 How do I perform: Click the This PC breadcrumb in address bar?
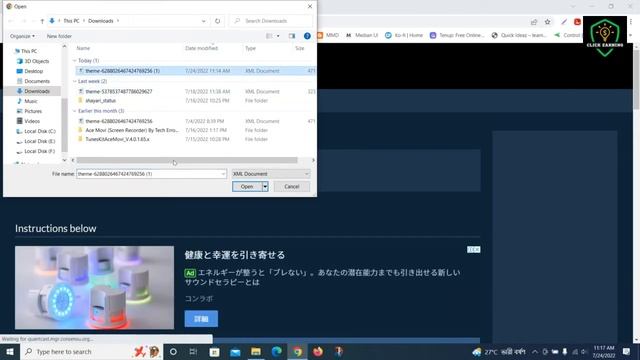71,21
